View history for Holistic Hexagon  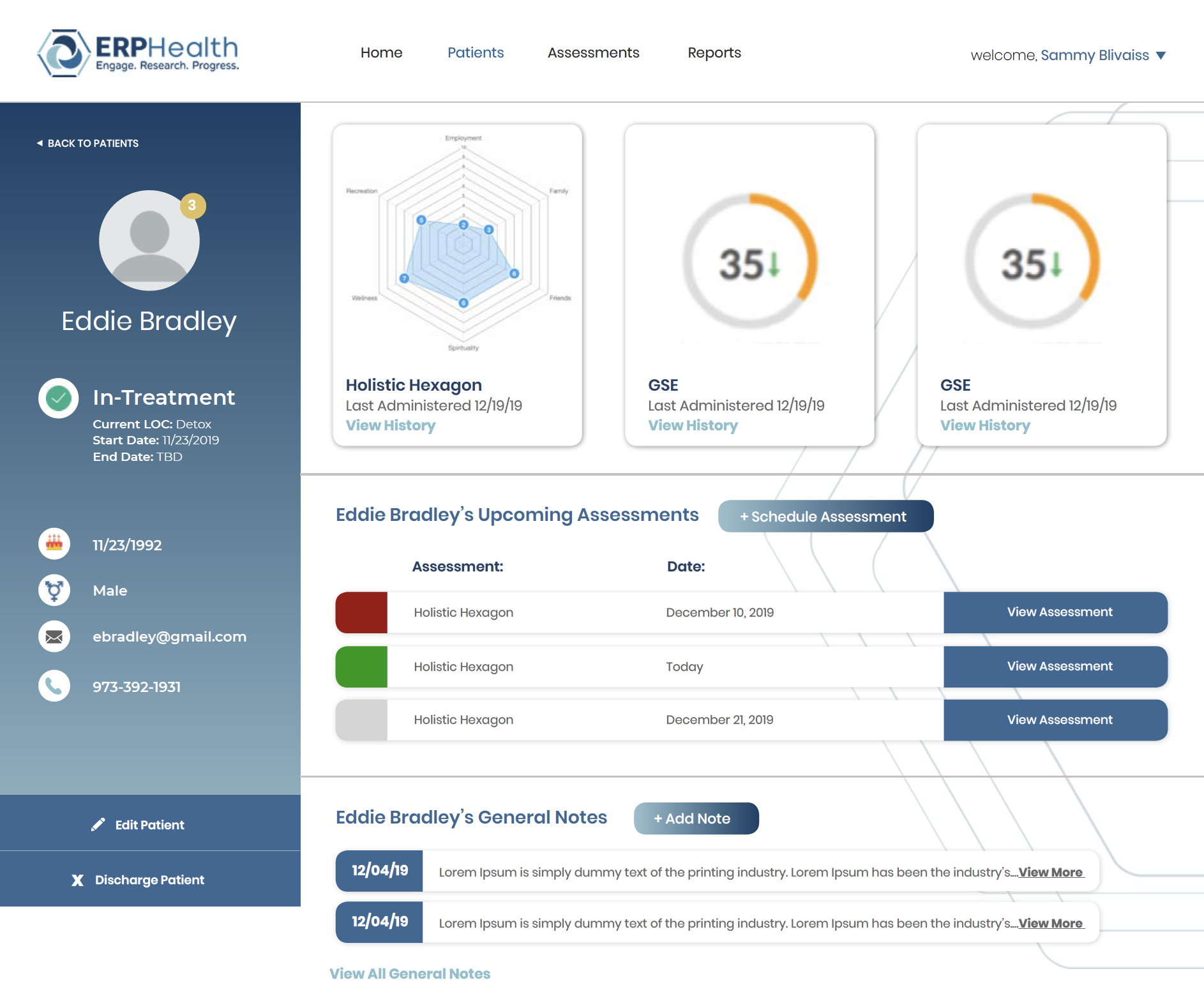point(390,426)
